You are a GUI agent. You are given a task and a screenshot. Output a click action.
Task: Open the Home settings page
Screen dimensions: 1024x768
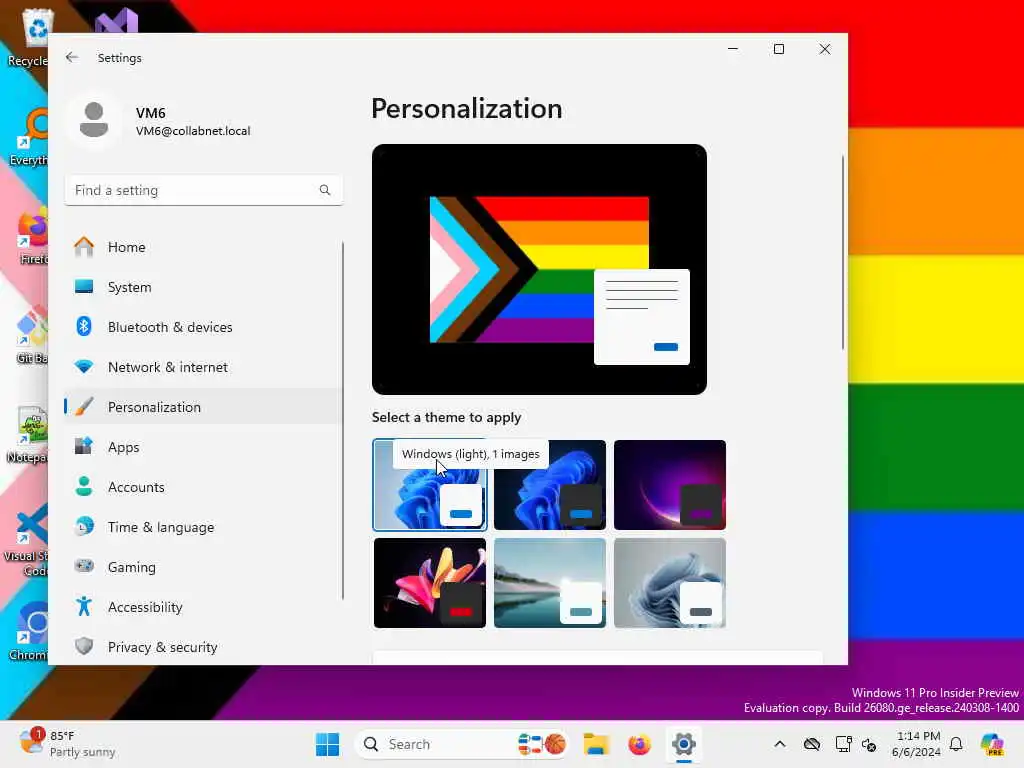coord(204,247)
